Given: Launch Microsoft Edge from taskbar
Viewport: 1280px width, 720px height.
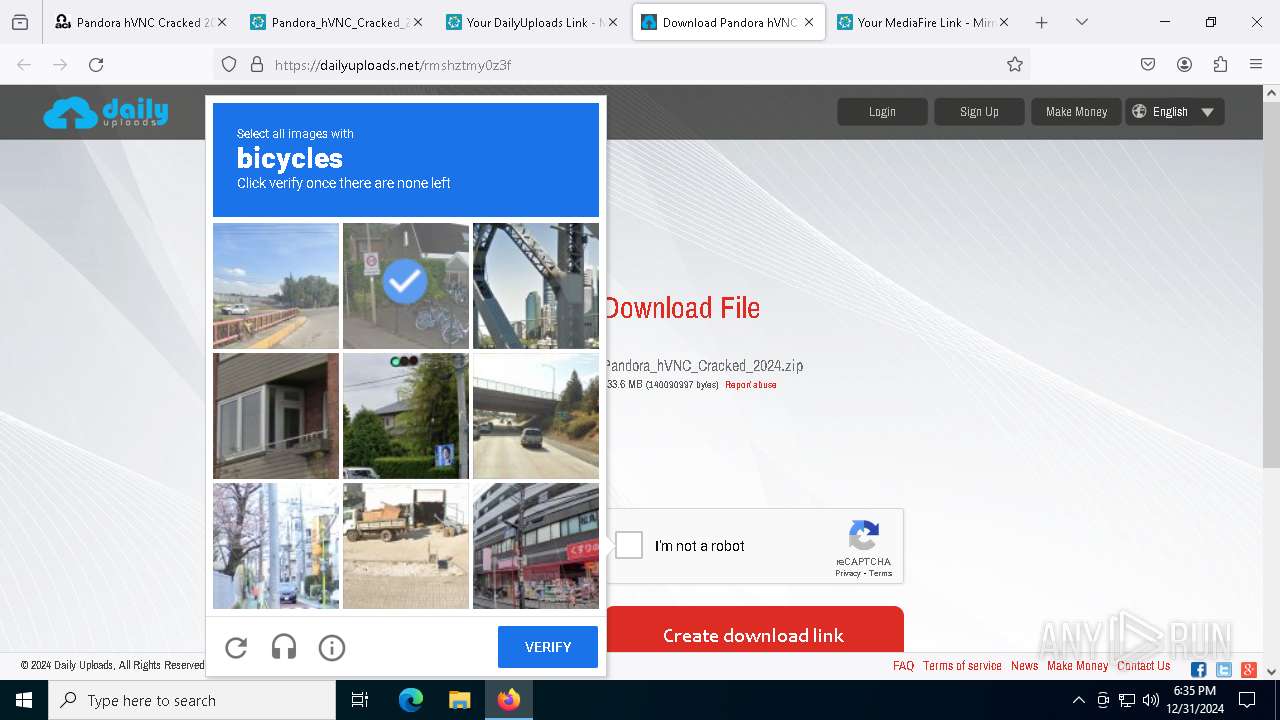Looking at the screenshot, I should click(x=411, y=700).
